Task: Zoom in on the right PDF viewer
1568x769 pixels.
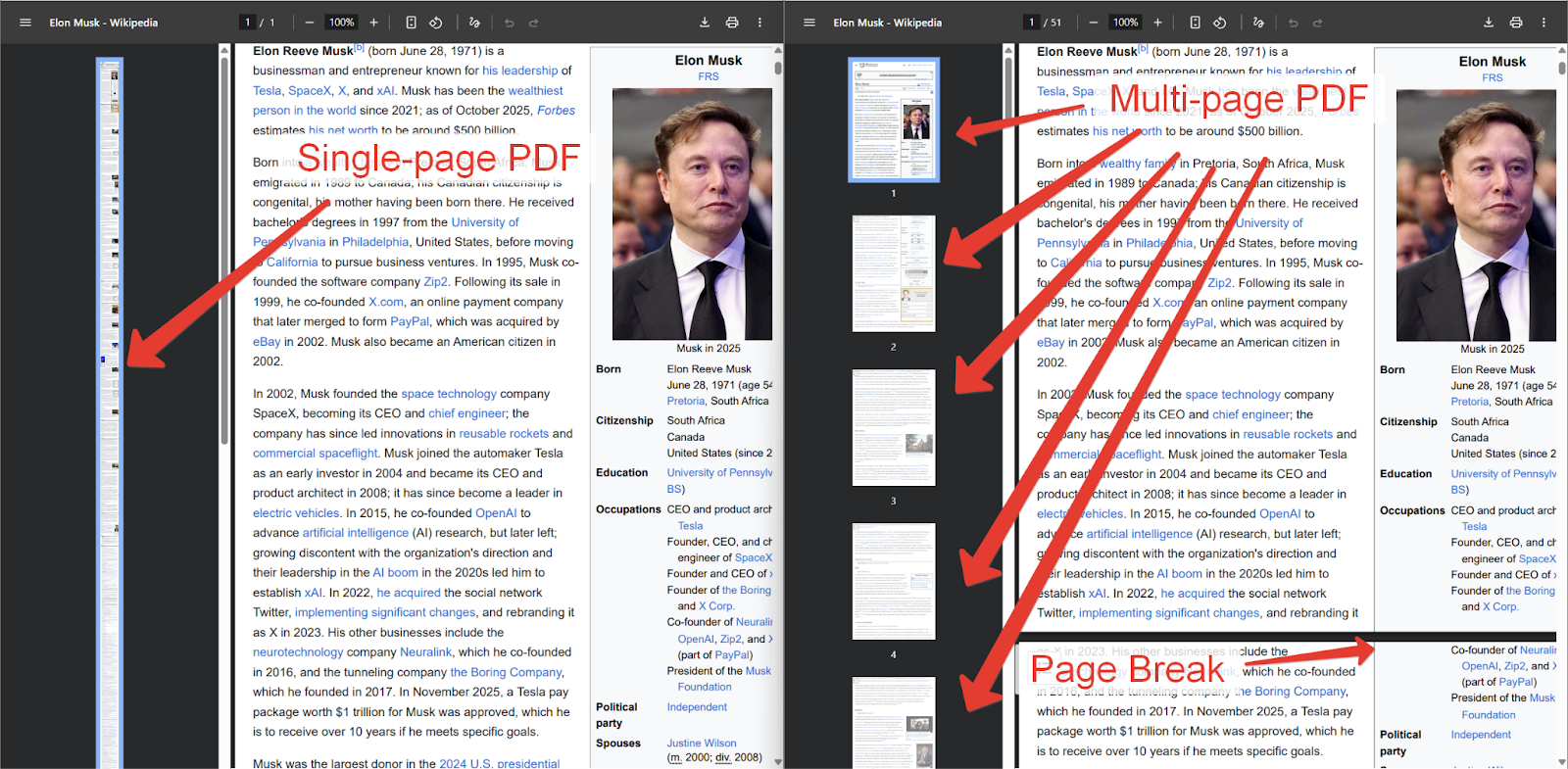Action: [1157, 23]
